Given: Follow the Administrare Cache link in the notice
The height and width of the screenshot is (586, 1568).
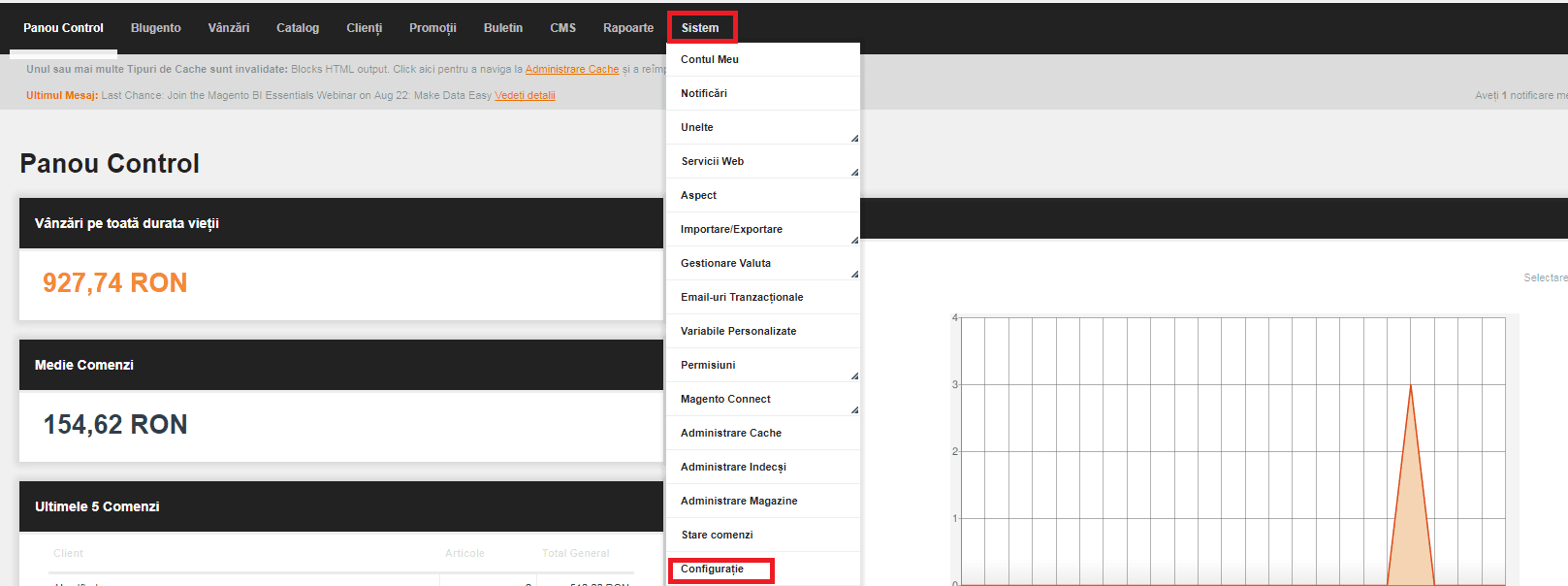Looking at the screenshot, I should (572, 70).
